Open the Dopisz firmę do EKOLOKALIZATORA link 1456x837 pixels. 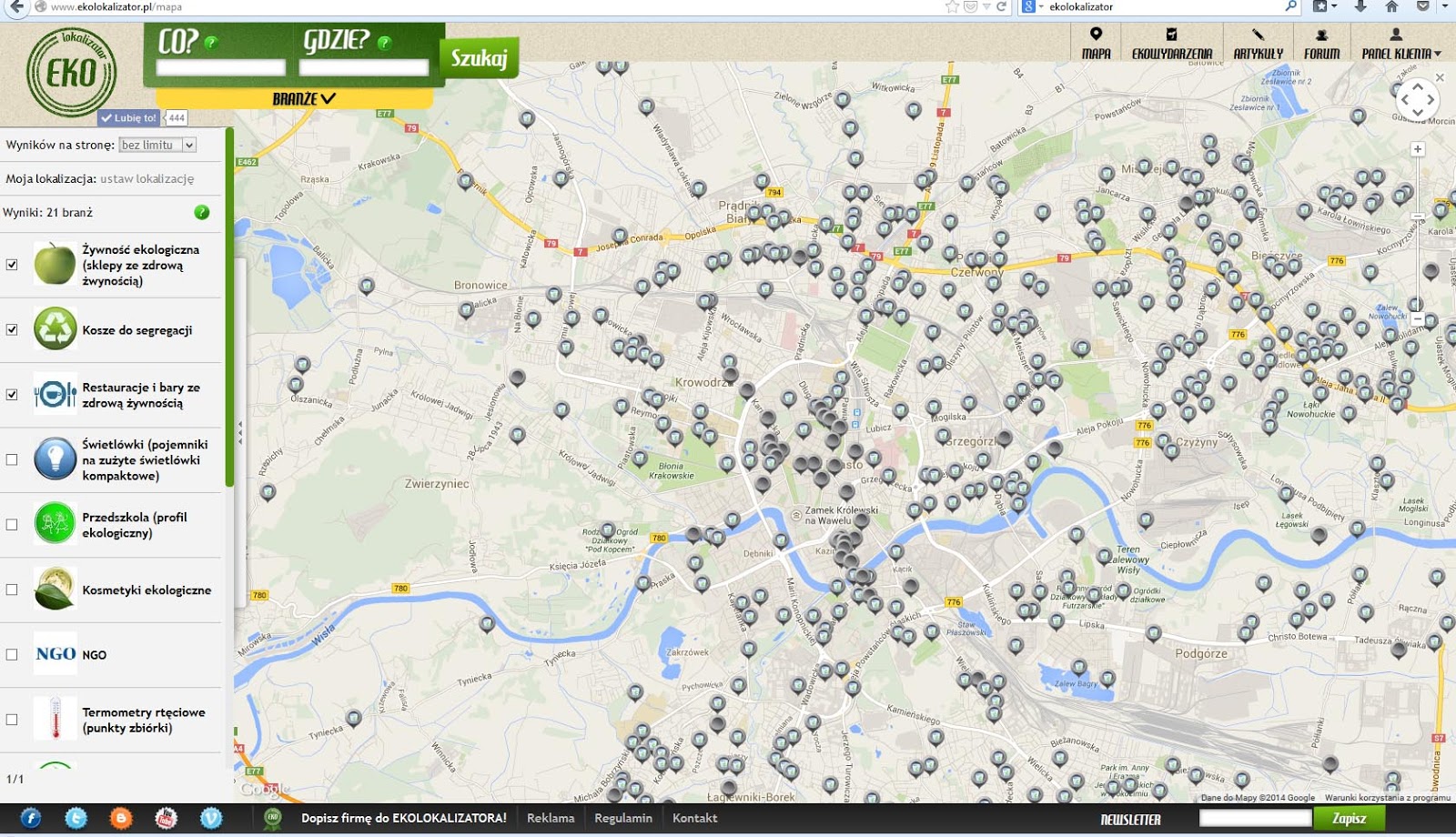click(x=404, y=818)
